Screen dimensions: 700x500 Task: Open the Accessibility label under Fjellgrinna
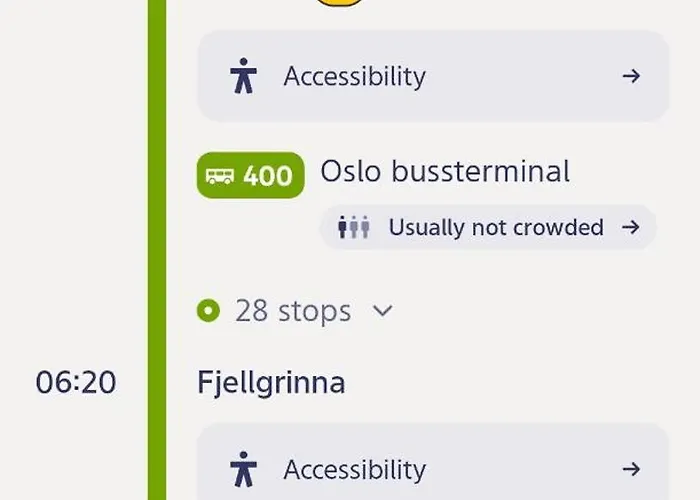click(x=354, y=469)
